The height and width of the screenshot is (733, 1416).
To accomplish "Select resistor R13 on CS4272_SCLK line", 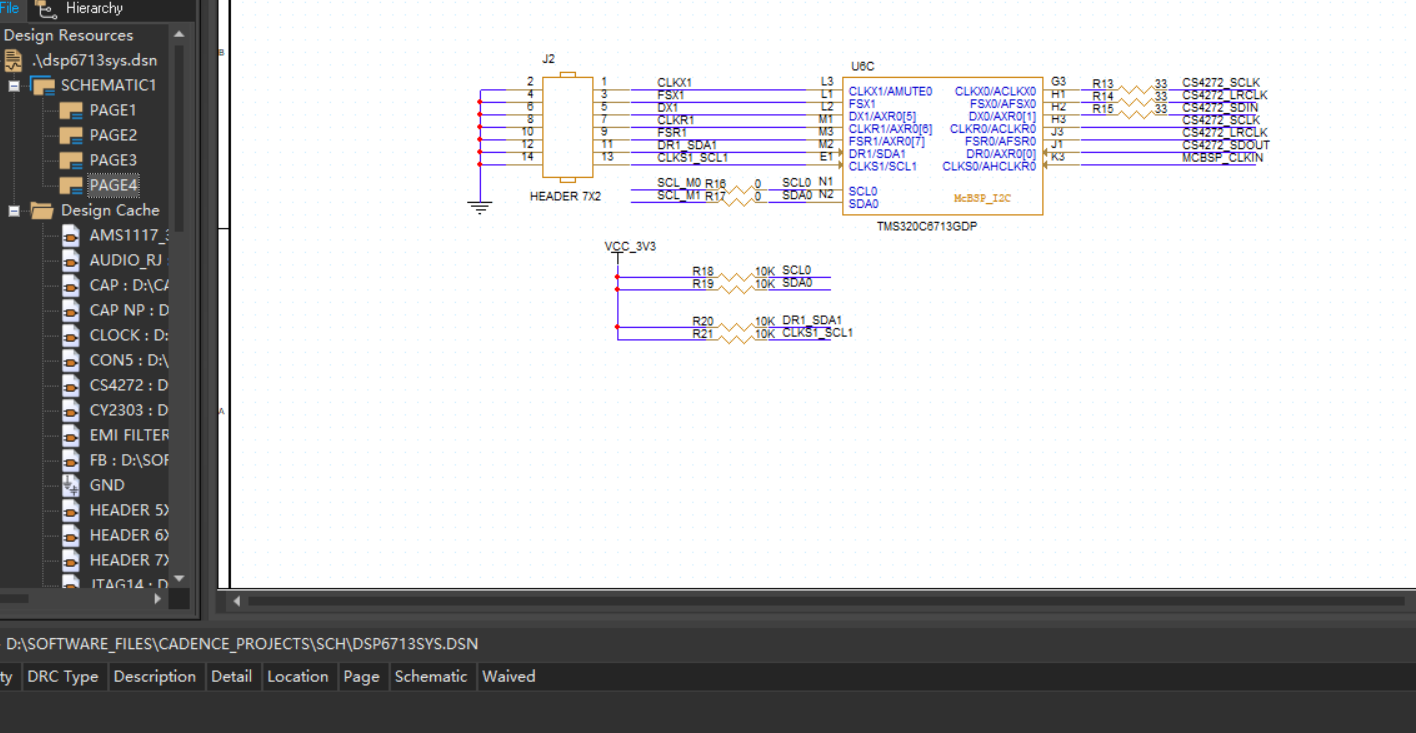I will [1135, 88].
